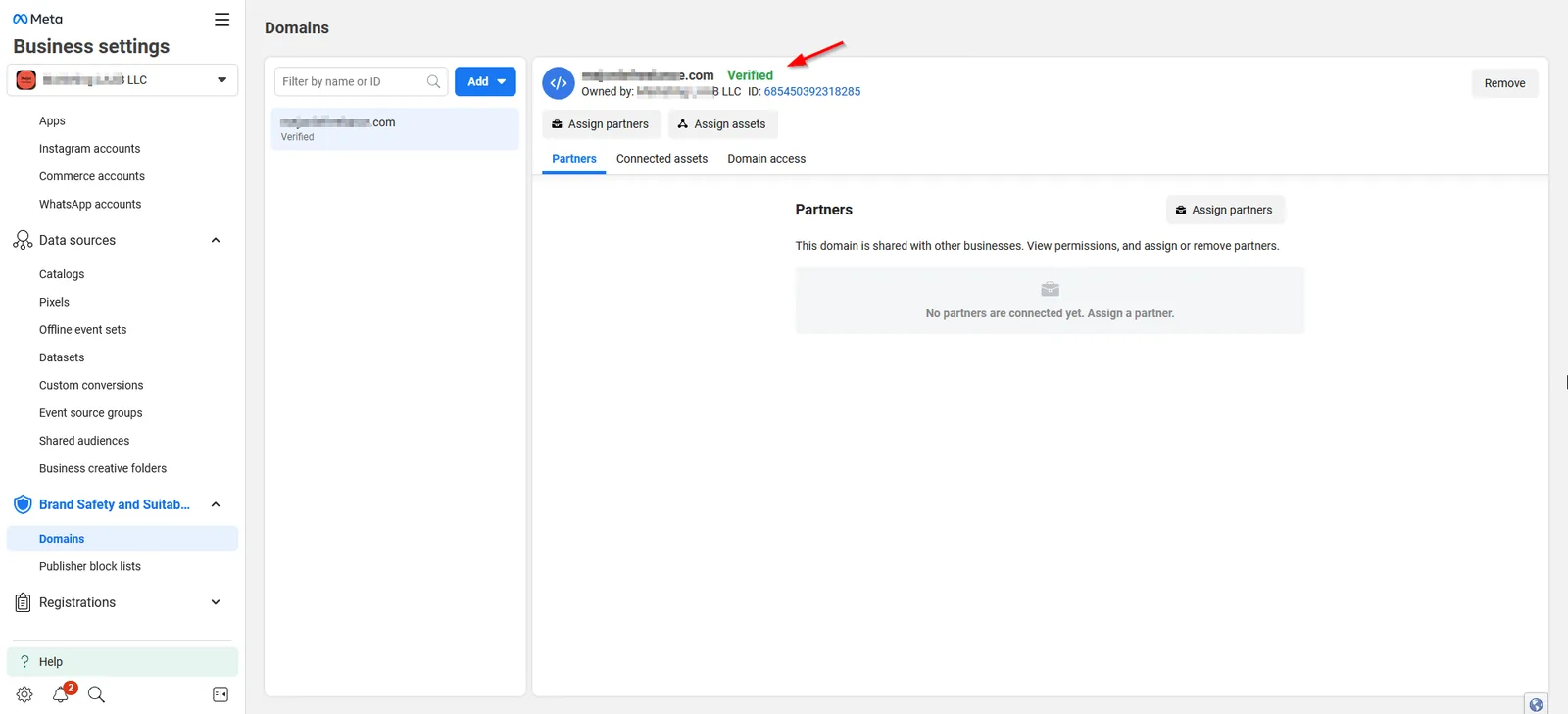Click Assign partners in Partners section
The height and width of the screenshot is (714, 1568).
(x=1225, y=210)
